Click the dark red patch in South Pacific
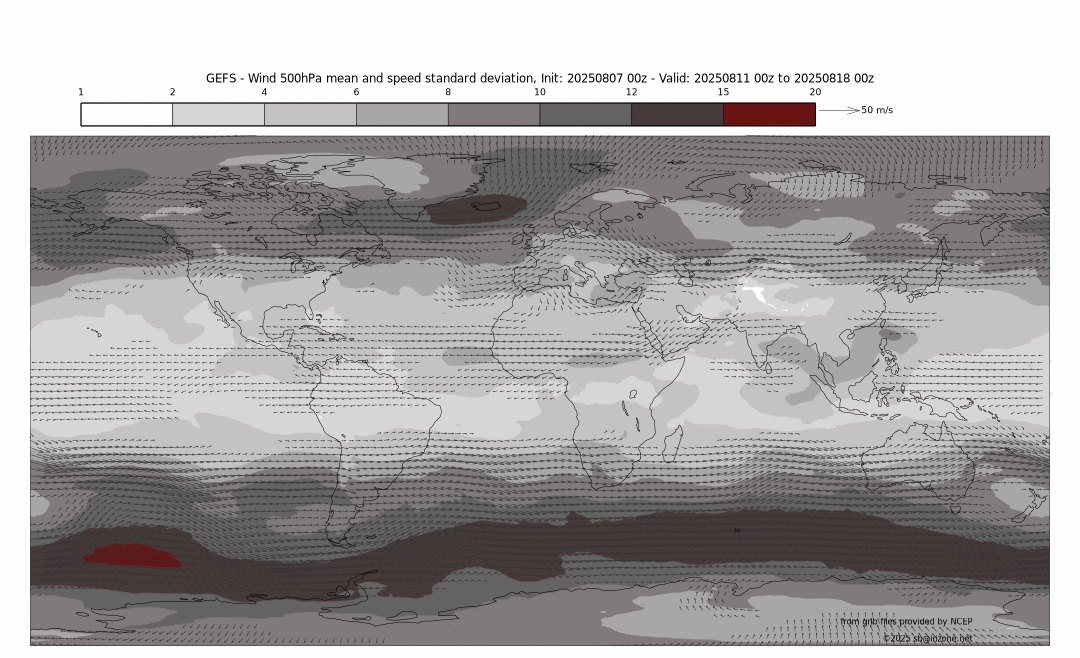1080x658 pixels. [132, 555]
